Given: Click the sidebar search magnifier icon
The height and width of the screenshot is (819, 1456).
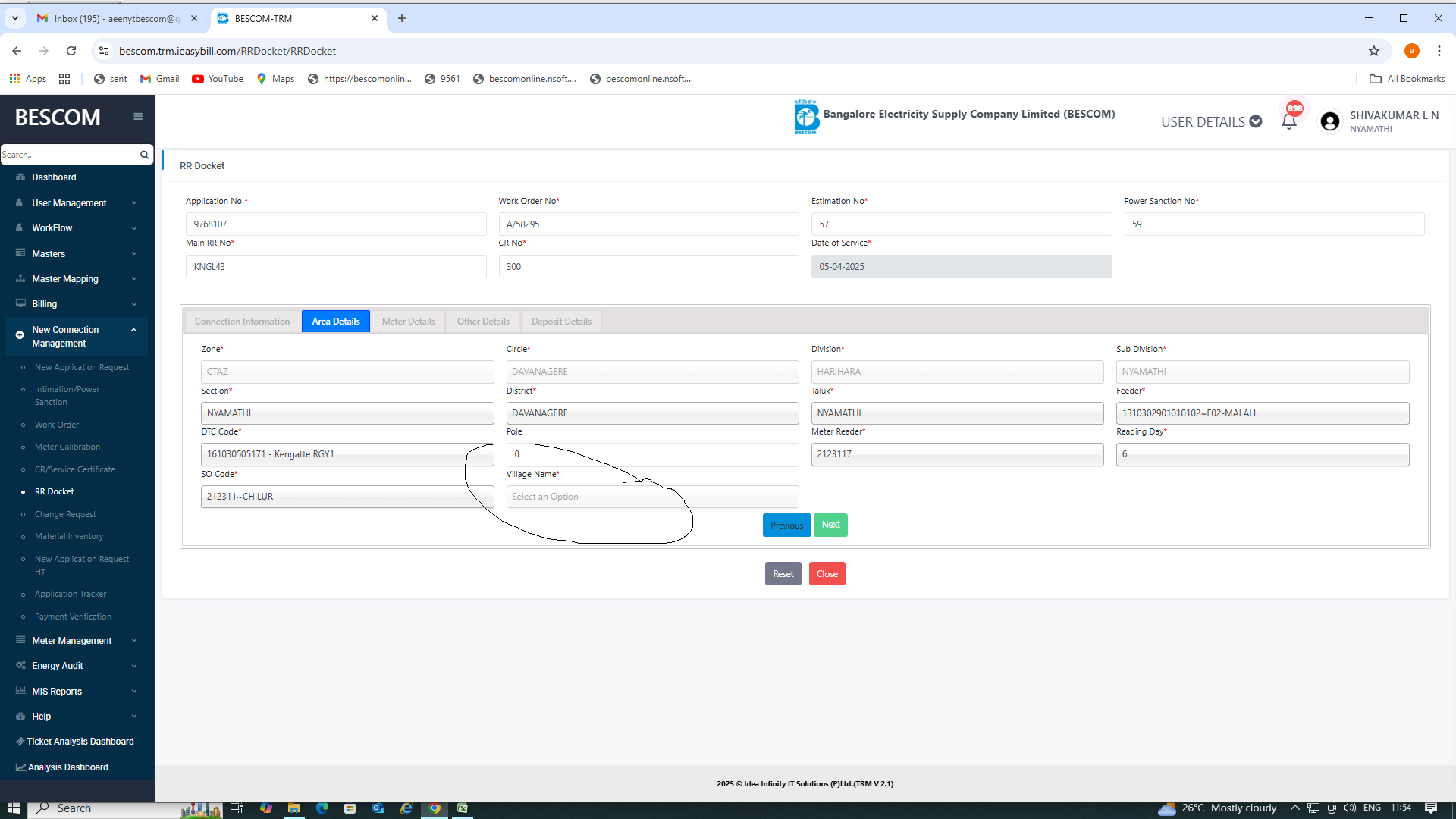Looking at the screenshot, I should (144, 155).
